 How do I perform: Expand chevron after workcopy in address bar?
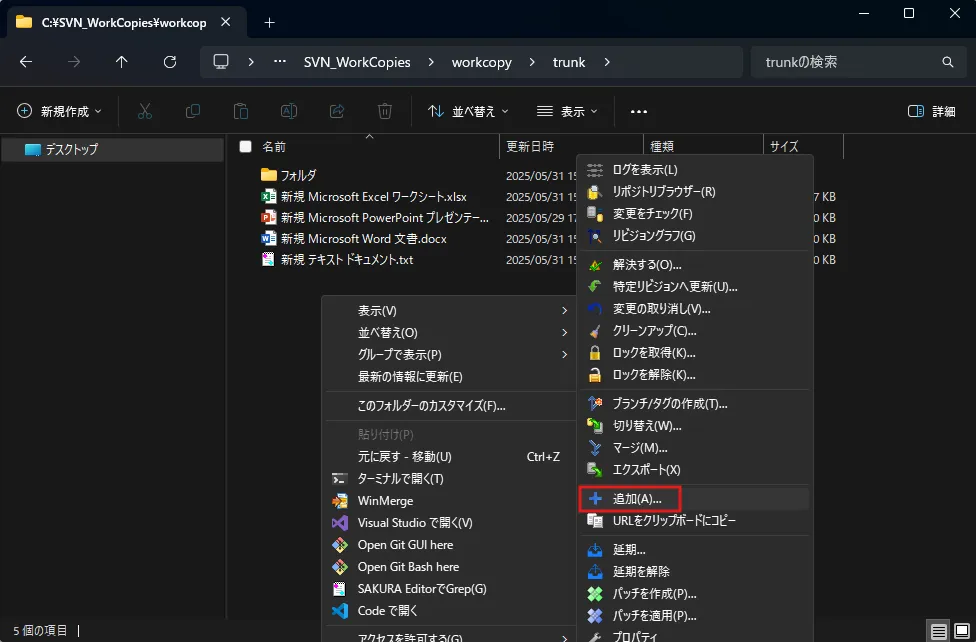[532, 62]
